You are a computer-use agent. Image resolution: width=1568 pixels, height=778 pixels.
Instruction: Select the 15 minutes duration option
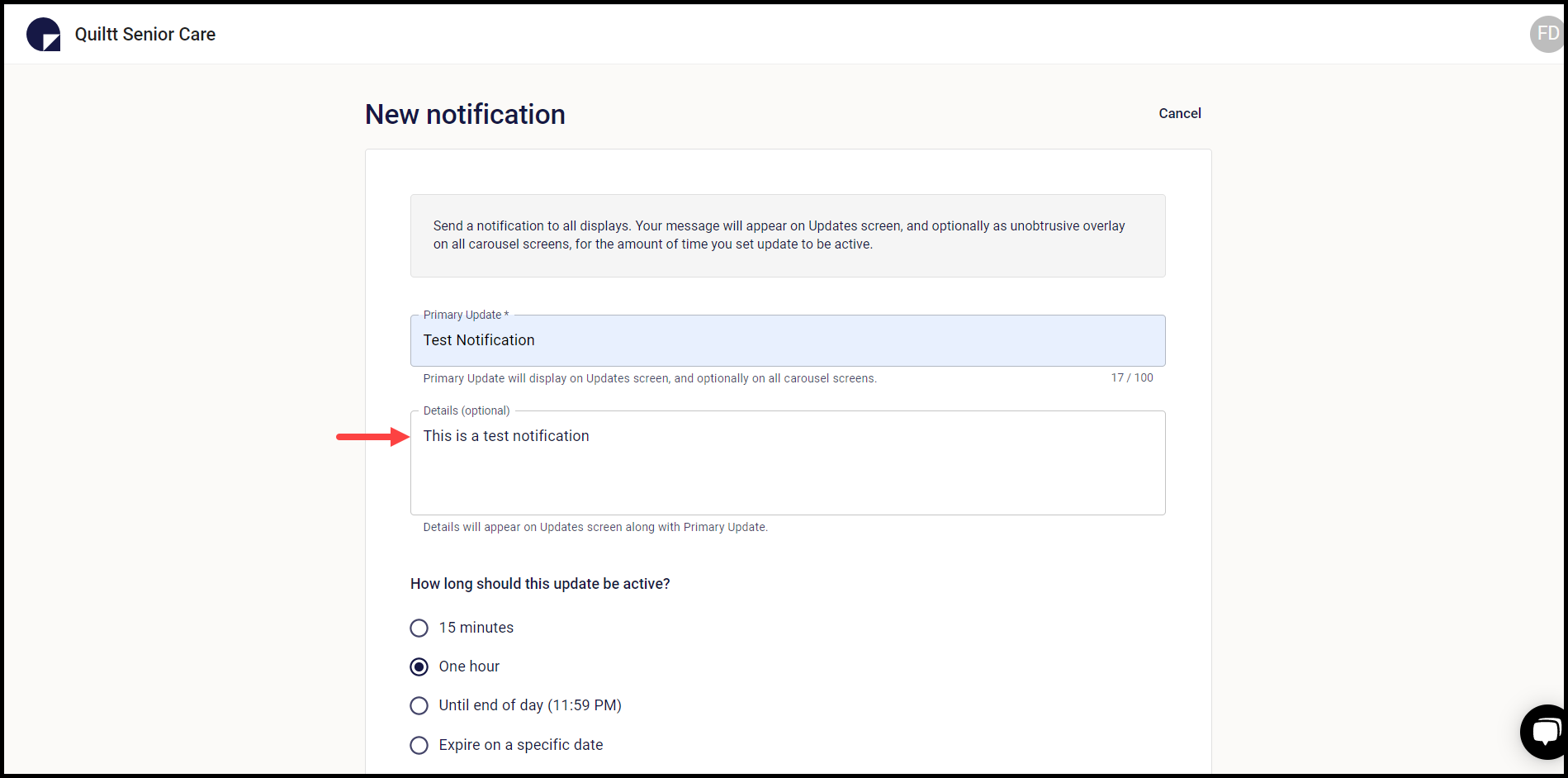tap(419, 628)
